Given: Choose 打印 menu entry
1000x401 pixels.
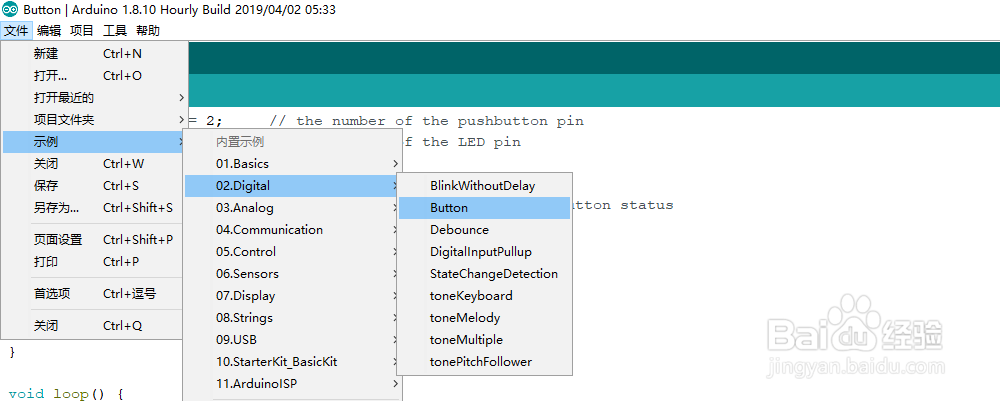Looking at the screenshot, I should tap(95, 261).
